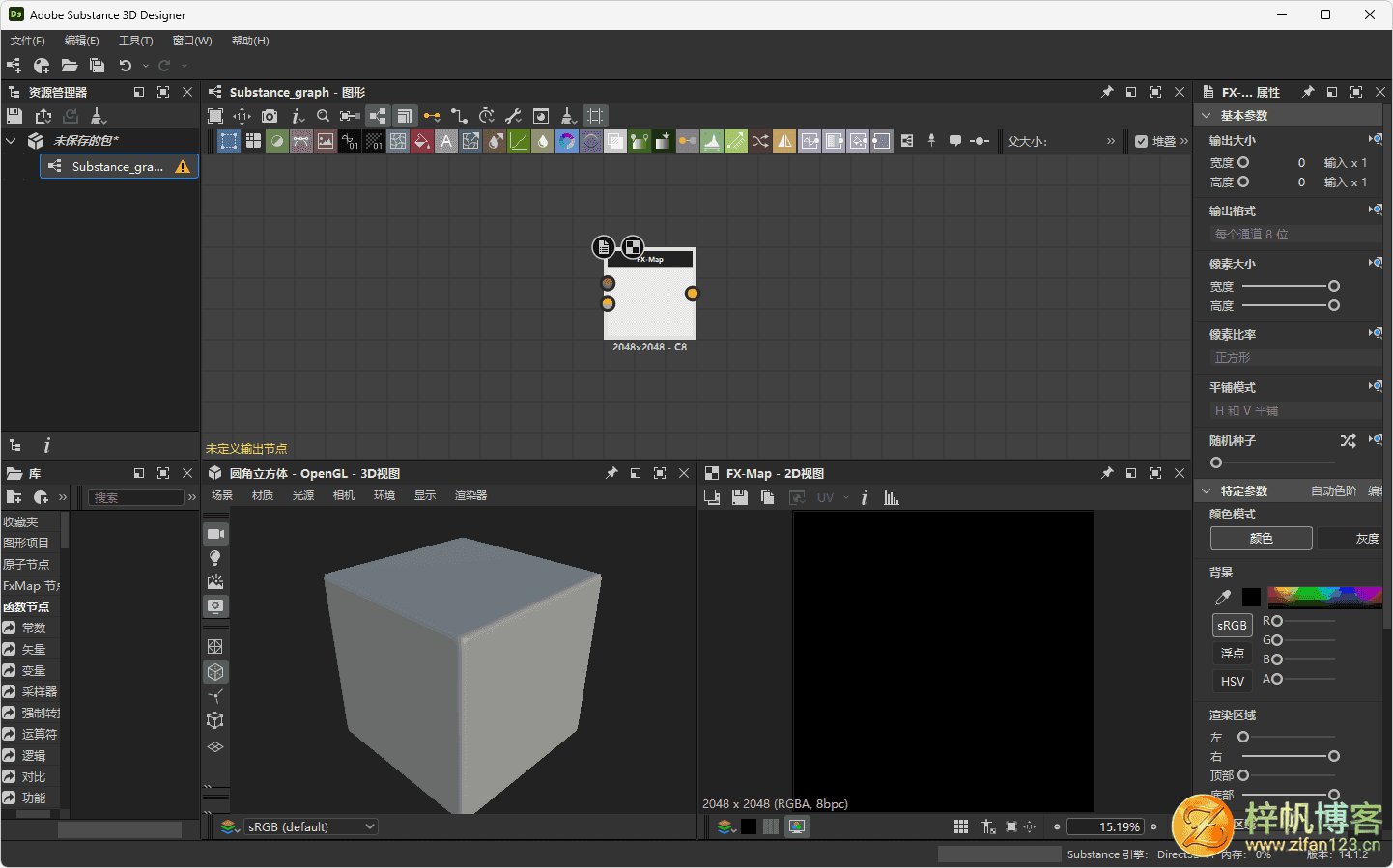Click the comment bubble icon in node bar
Image resolution: width=1393 pixels, height=868 pixels.
tap(955, 140)
